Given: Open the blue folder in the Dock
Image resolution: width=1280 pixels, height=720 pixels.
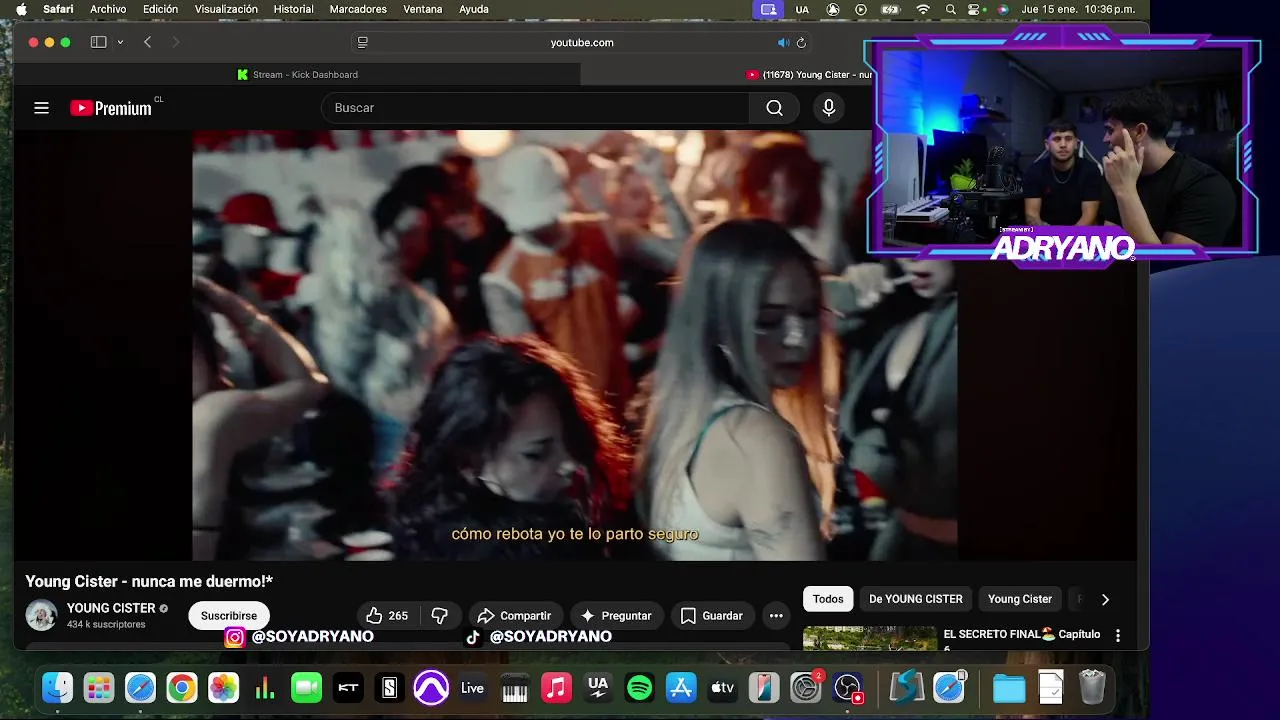Looking at the screenshot, I should click(1009, 688).
